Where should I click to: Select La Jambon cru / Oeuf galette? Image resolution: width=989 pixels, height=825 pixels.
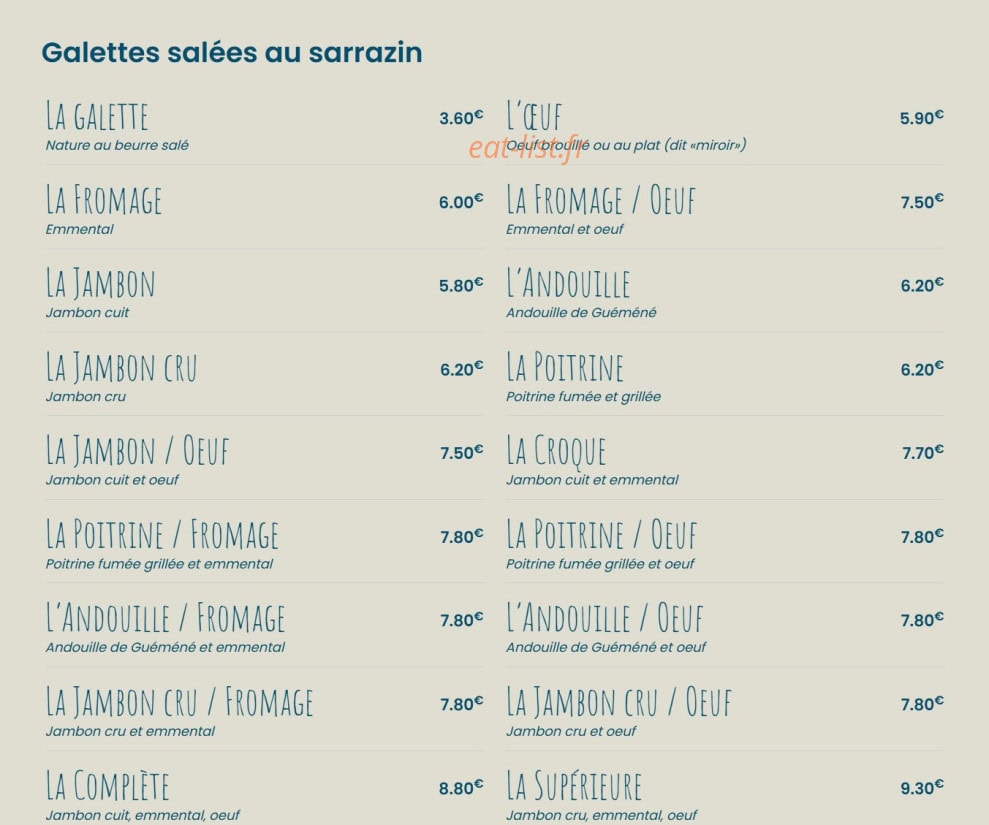pos(618,703)
